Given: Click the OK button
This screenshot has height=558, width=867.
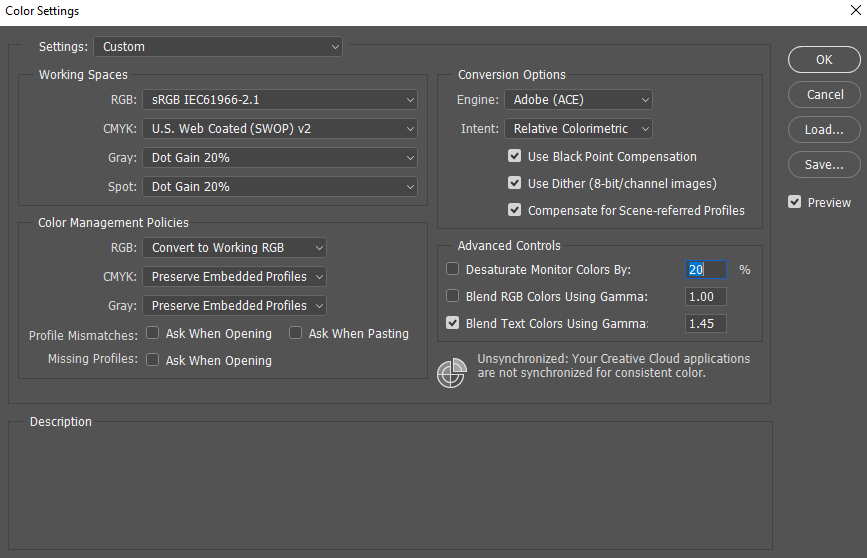Looking at the screenshot, I should 824,60.
